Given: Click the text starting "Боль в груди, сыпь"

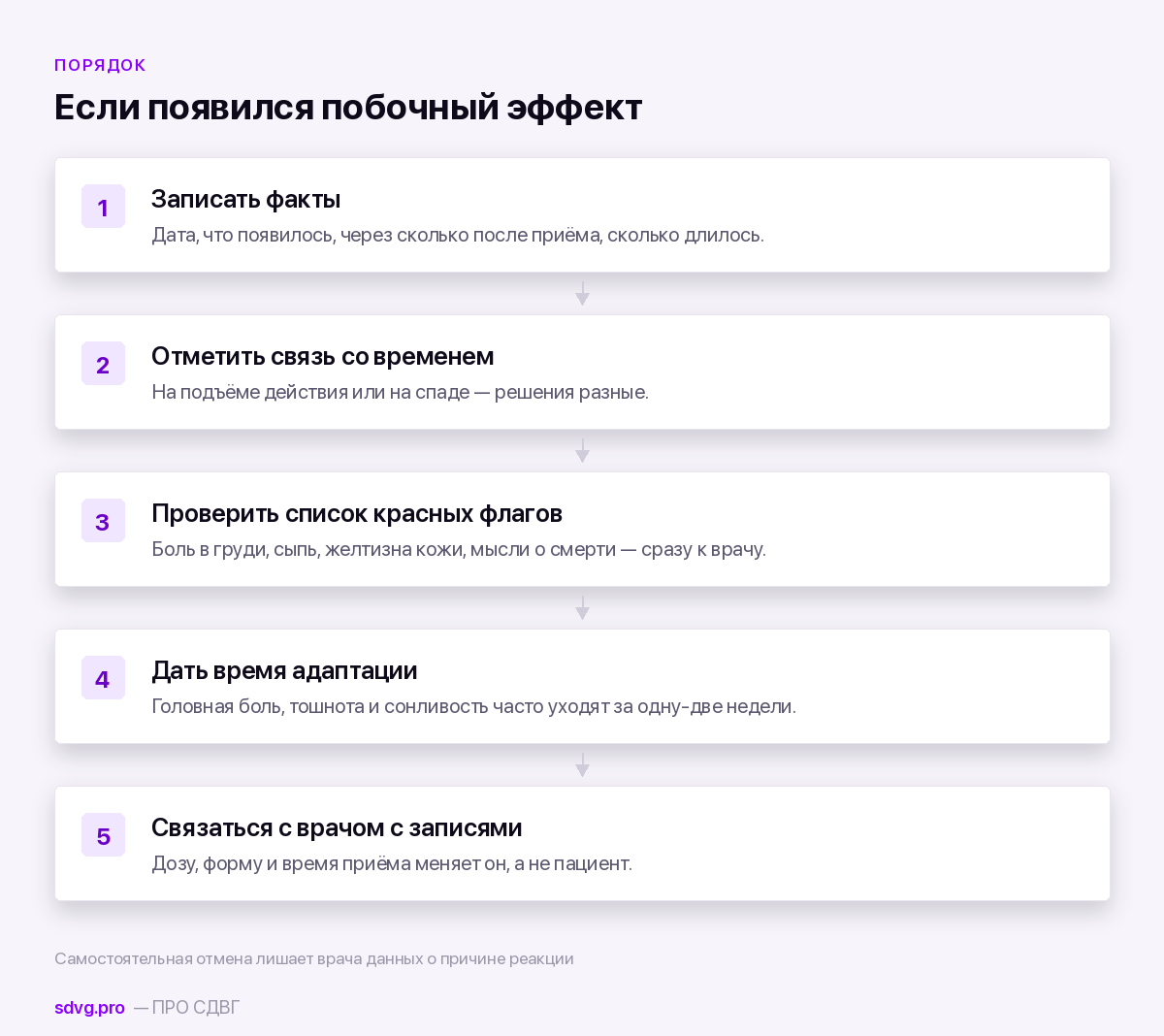Looking at the screenshot, I should 459,549.
